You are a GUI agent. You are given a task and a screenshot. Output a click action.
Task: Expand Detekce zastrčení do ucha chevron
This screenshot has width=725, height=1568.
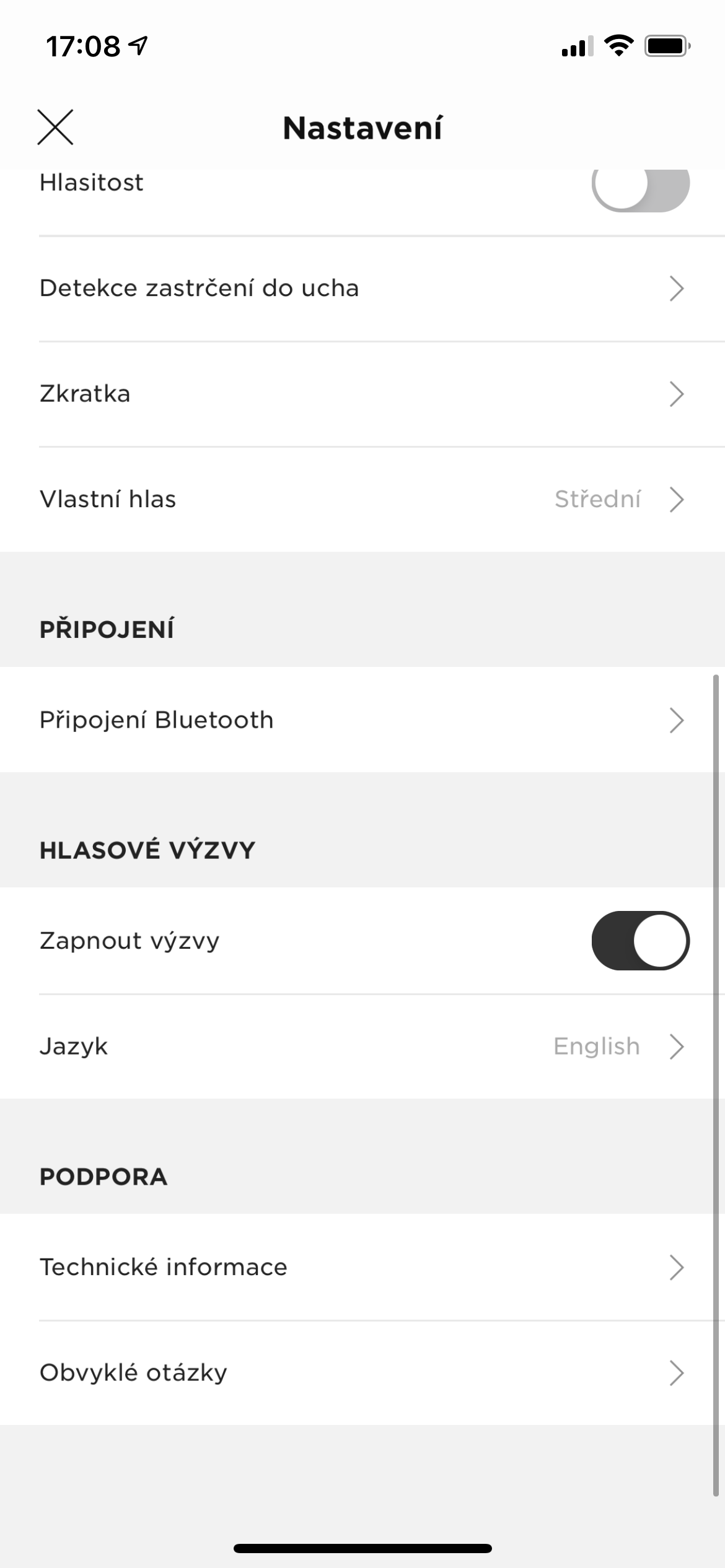click(676, 289)
